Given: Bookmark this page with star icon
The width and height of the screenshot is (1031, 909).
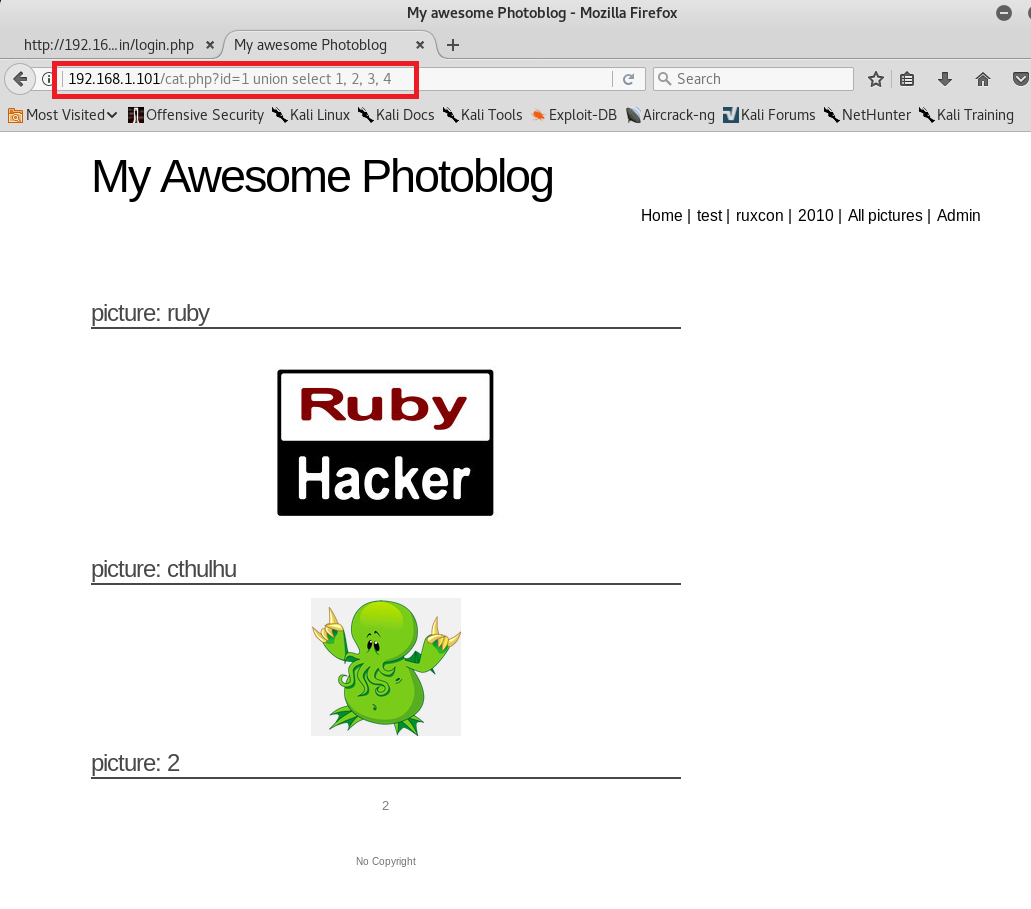Looking at the screenshot, I should 875,80.
